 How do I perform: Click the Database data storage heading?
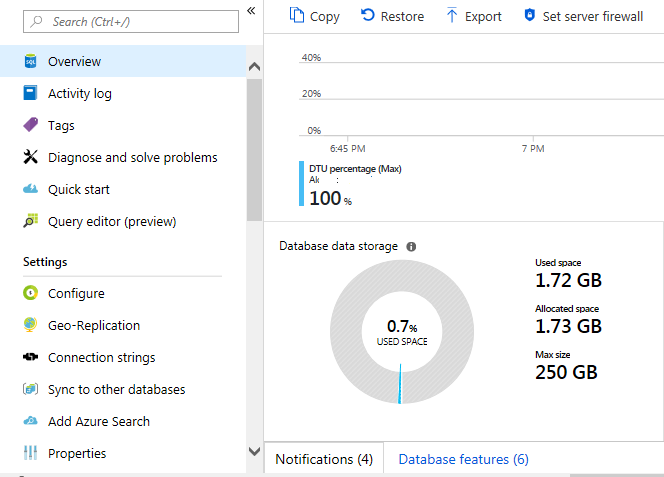(x=338, y=246)
